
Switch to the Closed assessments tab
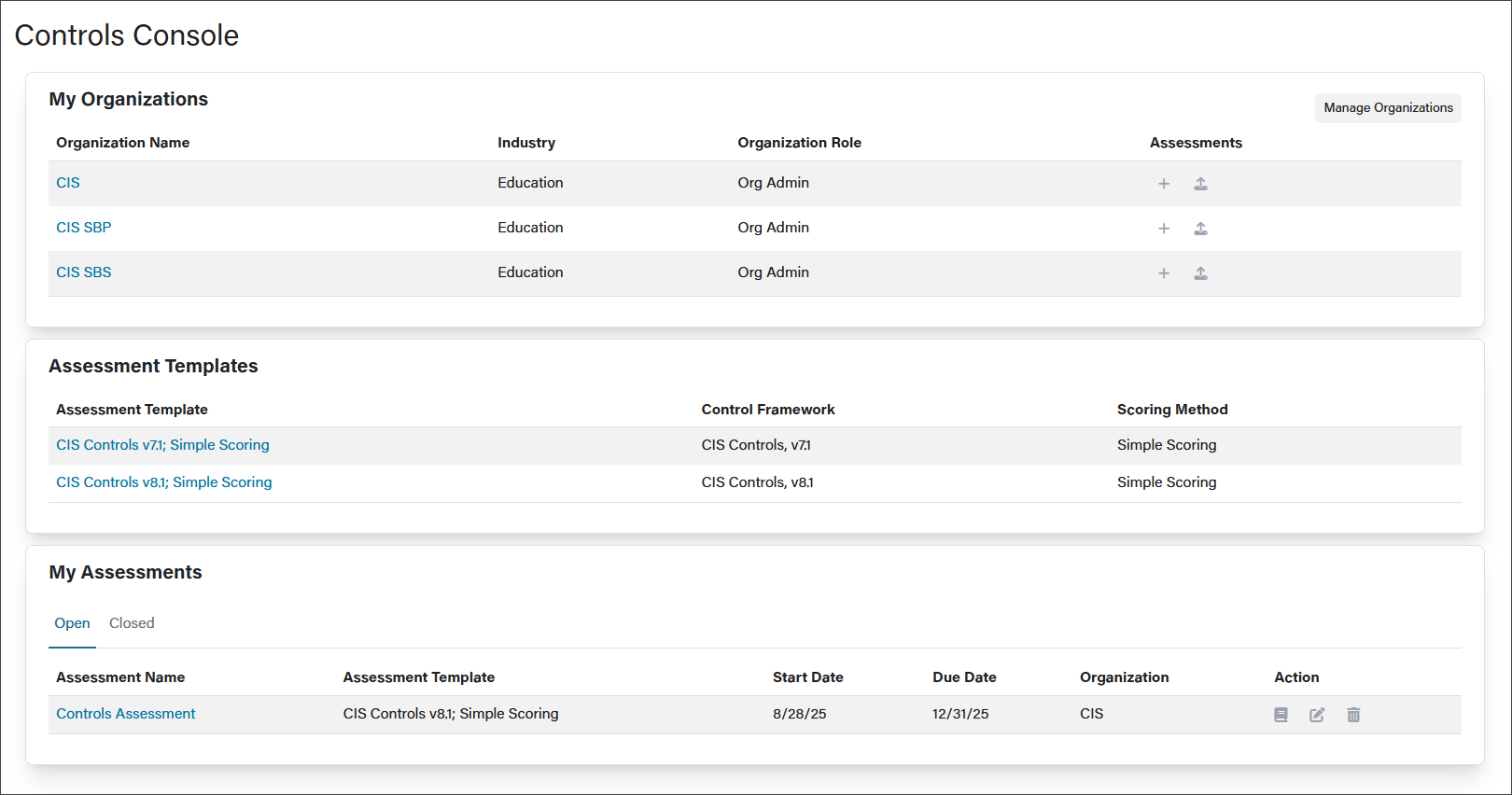click(x=132, y=623)
